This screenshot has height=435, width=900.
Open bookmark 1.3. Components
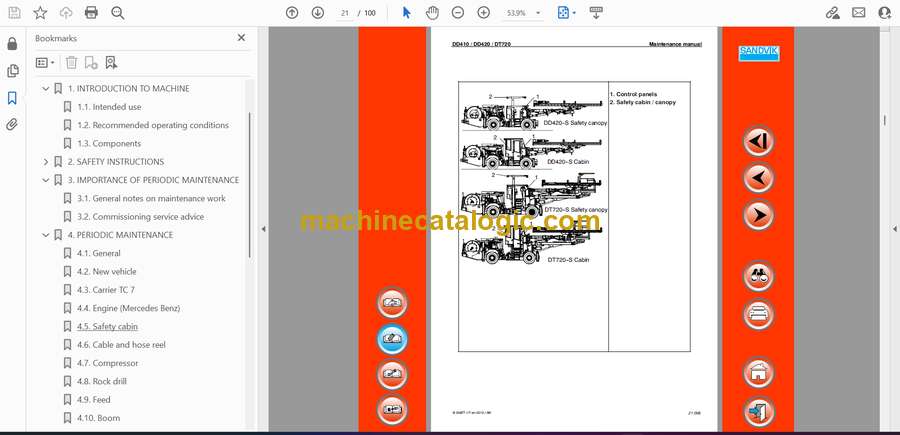(x=109, y=143)
